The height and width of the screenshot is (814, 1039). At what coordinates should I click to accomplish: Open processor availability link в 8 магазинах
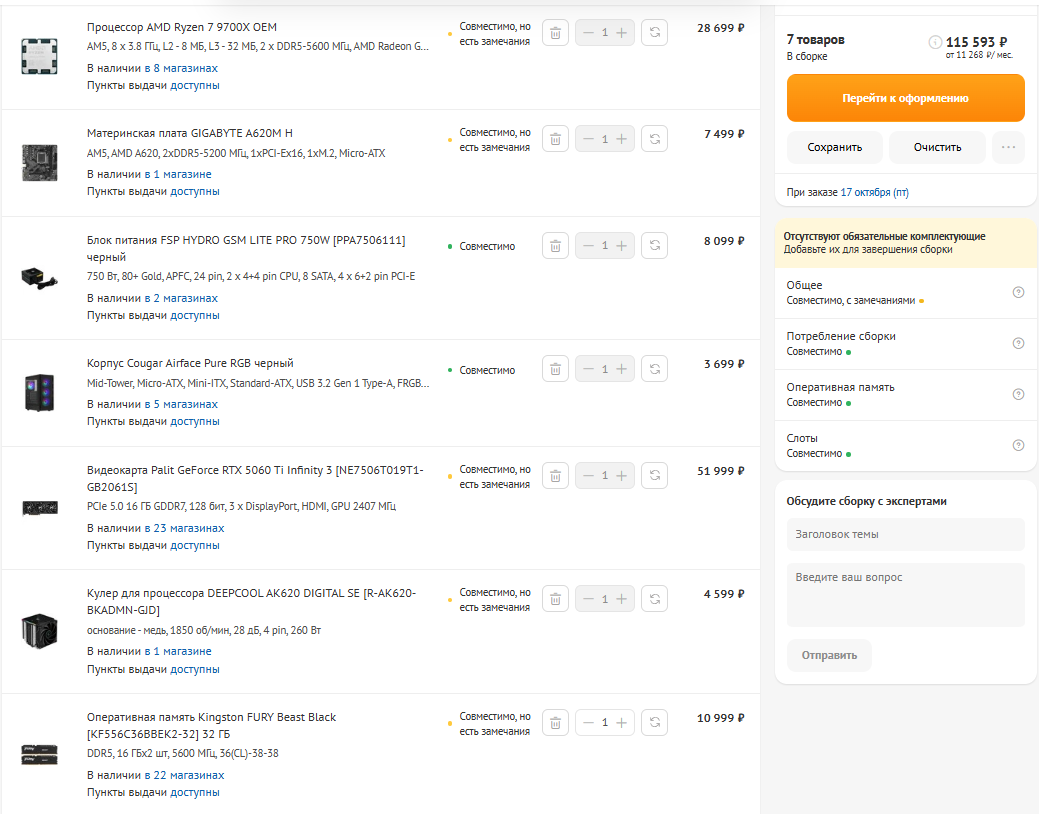click(181, 68)
